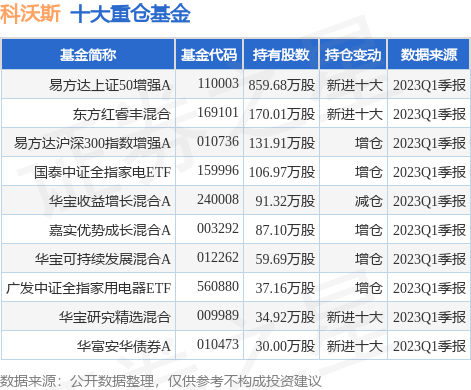Click the 持有股数 column header
This screenshot has width=471, height=390.
tap(281, 55)
